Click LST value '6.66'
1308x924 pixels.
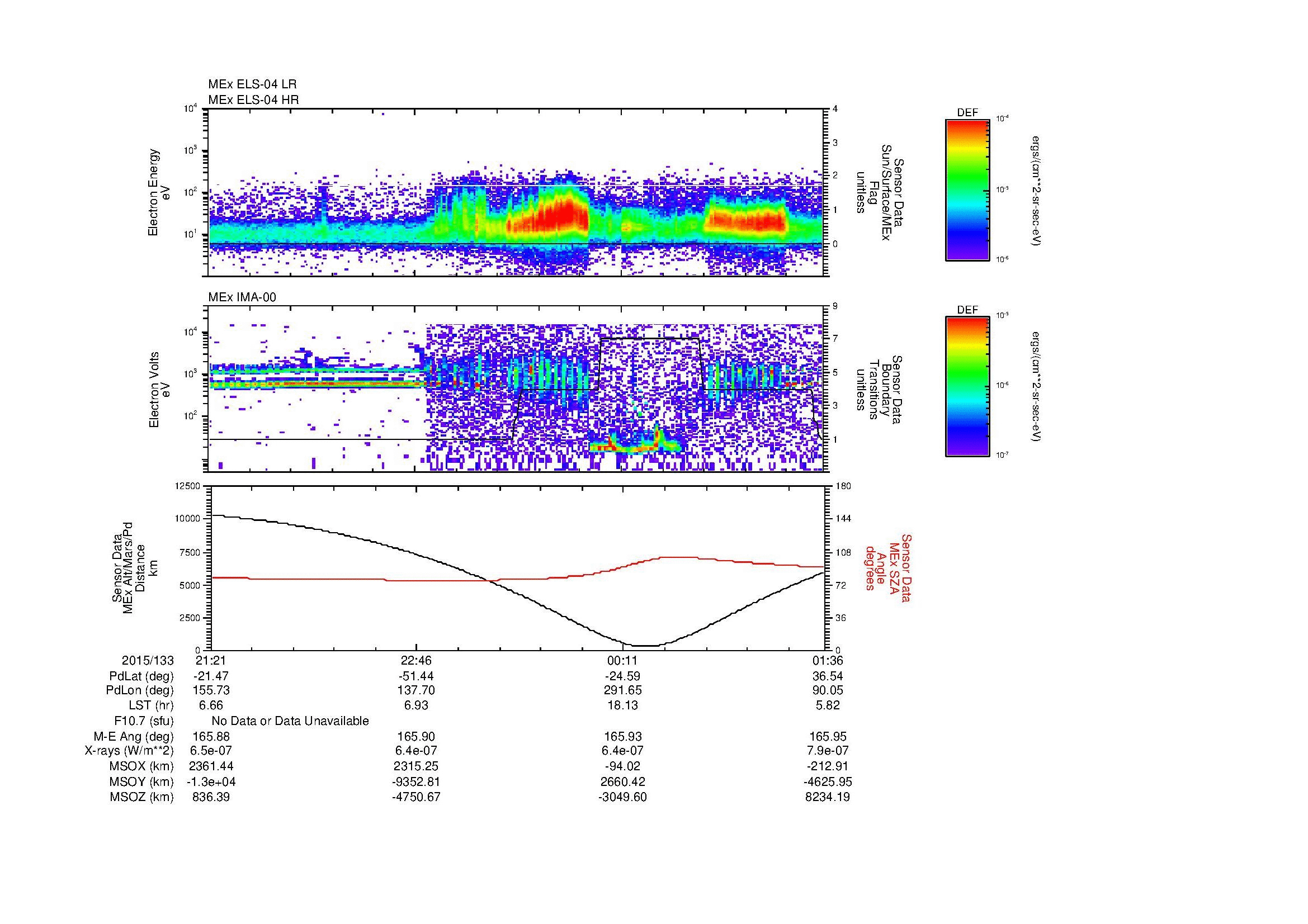click(211, 705)
